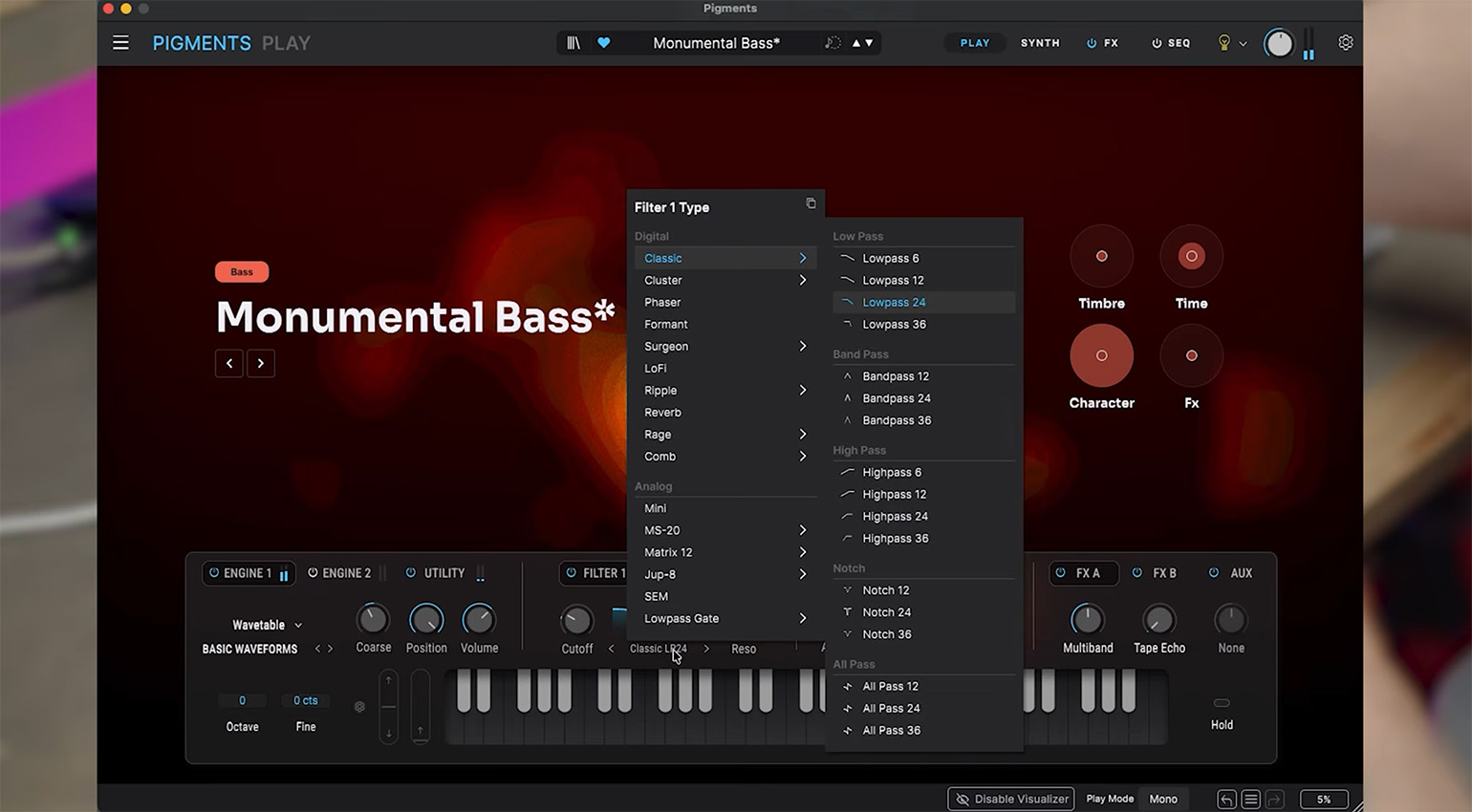
Task: Adjust the Cutoff knob
Action: 576,621
